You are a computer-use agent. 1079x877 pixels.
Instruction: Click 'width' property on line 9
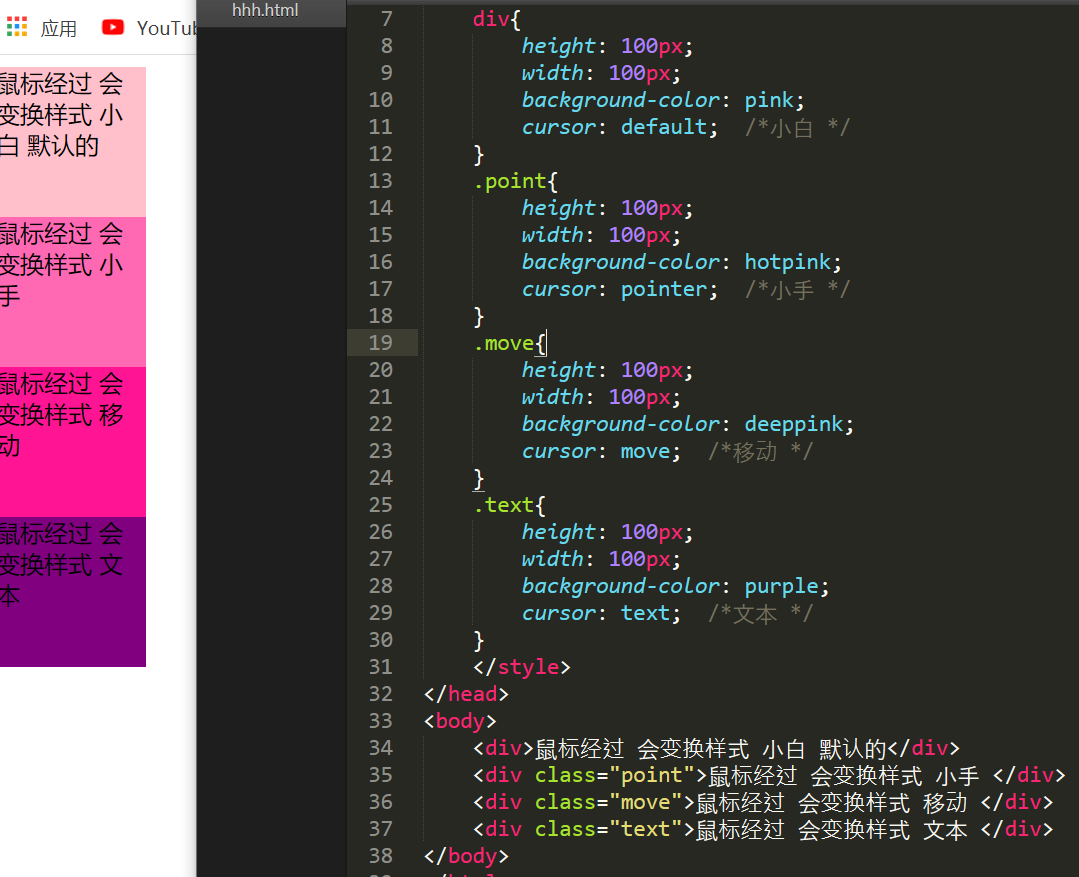pos(552,73)
